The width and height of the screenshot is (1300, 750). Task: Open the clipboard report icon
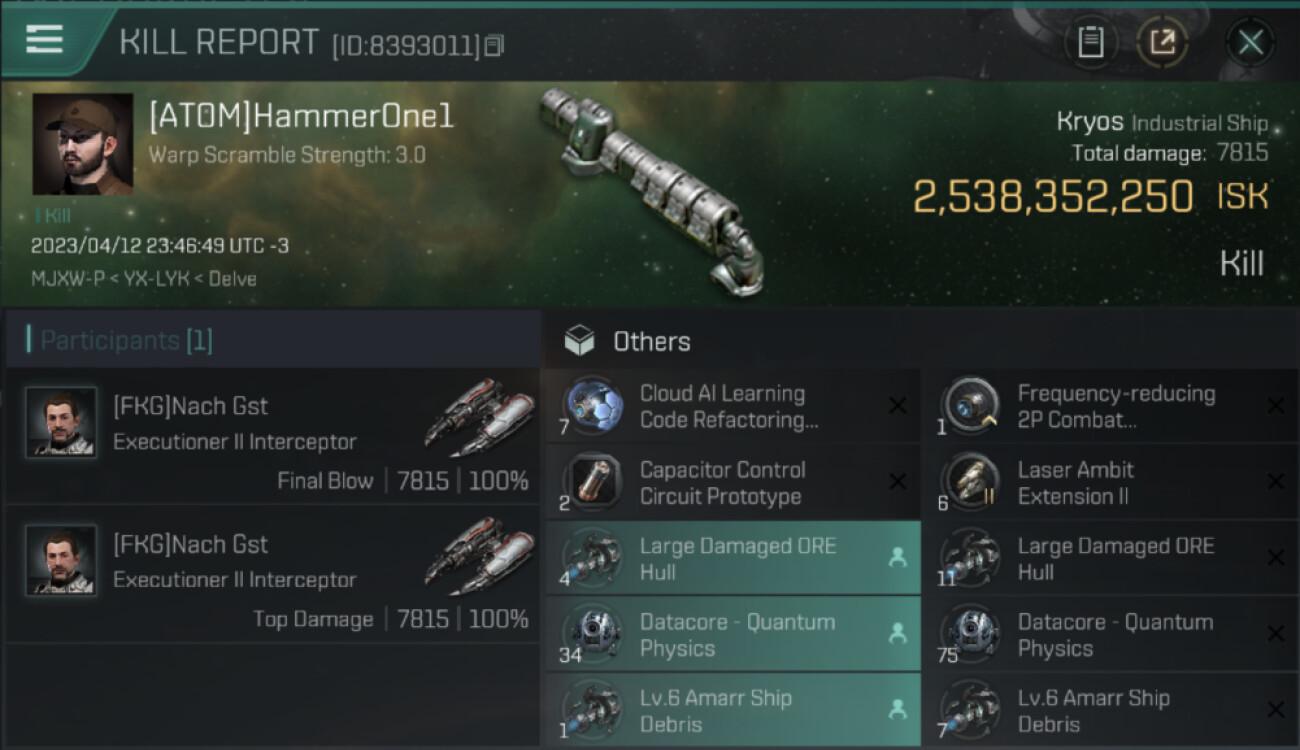click(x=1091, y=42)
